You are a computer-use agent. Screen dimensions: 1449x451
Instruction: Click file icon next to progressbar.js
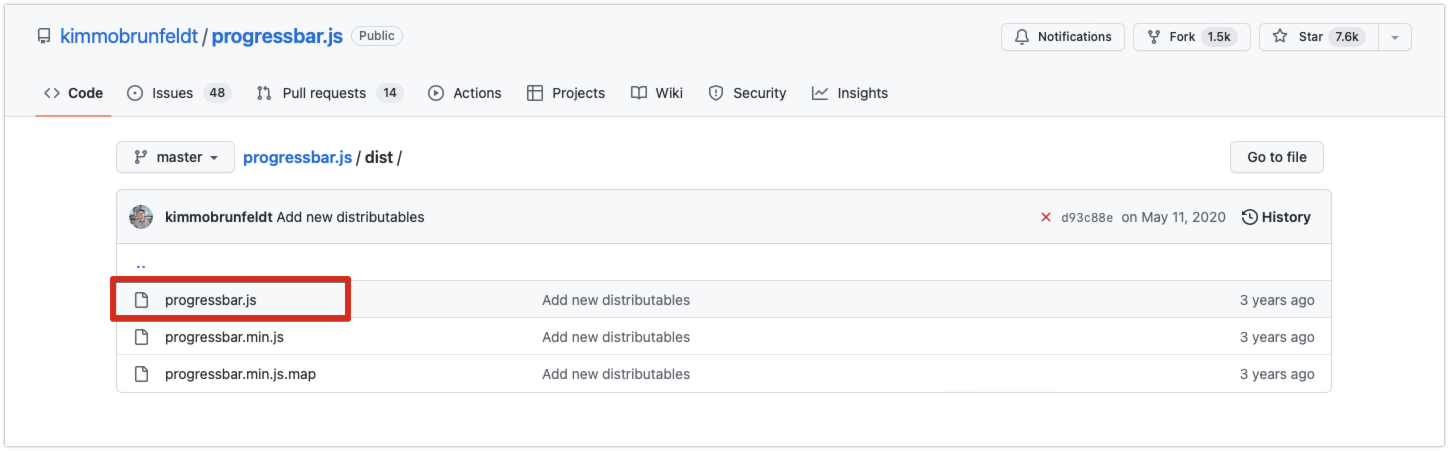tap(142, 300)
